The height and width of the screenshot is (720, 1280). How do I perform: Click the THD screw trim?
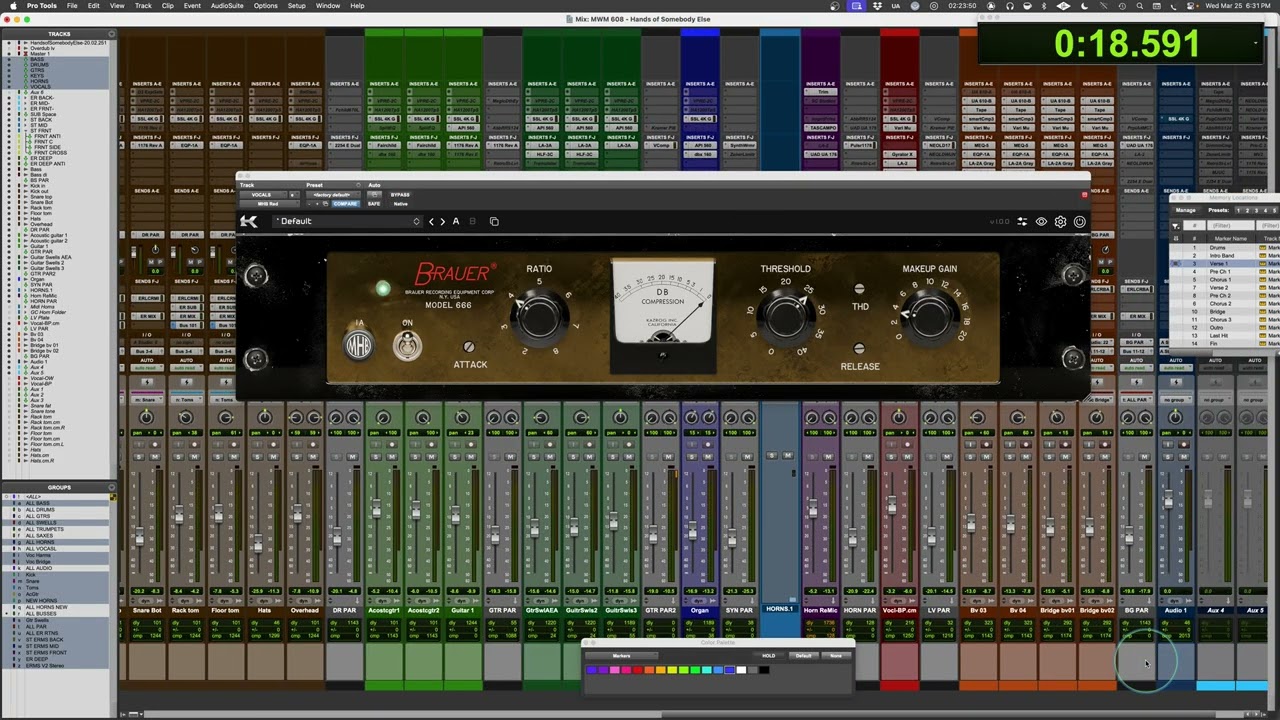(859, 289)
